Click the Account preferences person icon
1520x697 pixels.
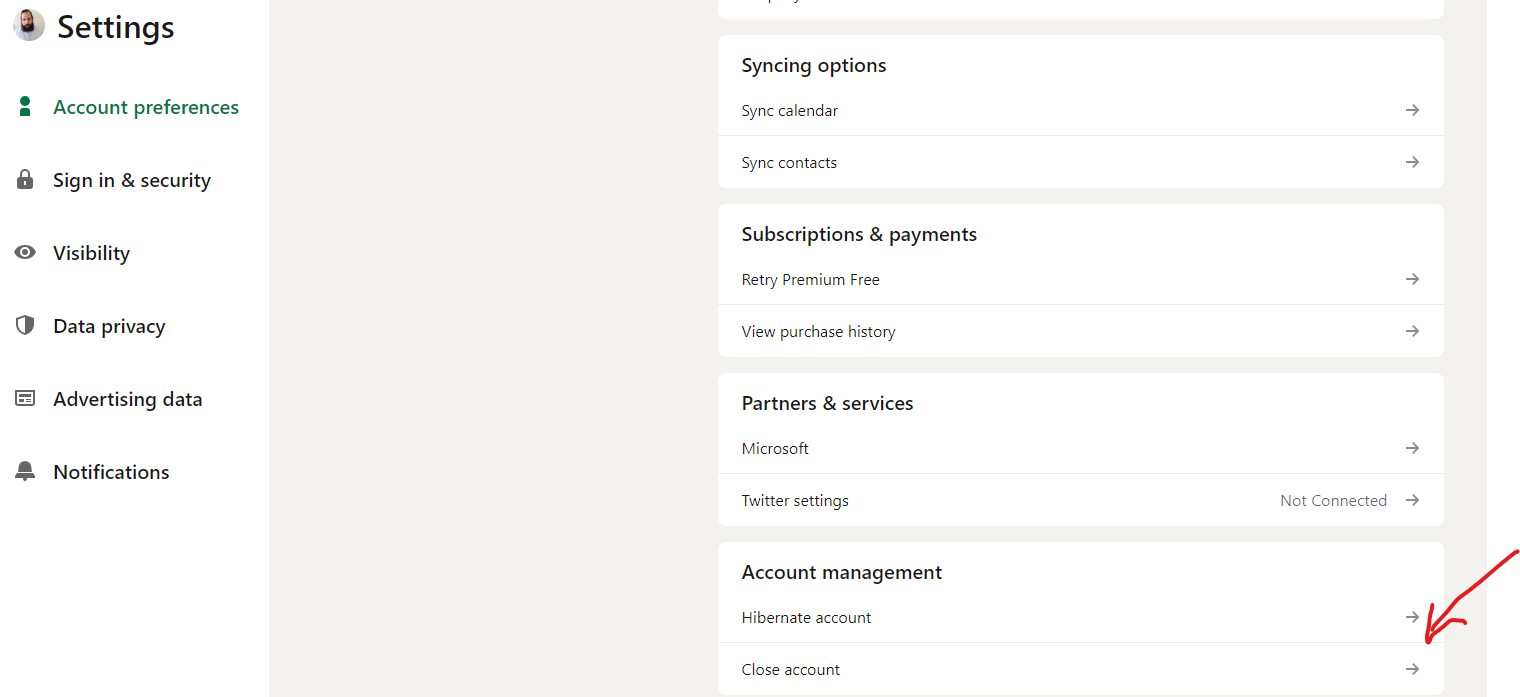(25, 106)
